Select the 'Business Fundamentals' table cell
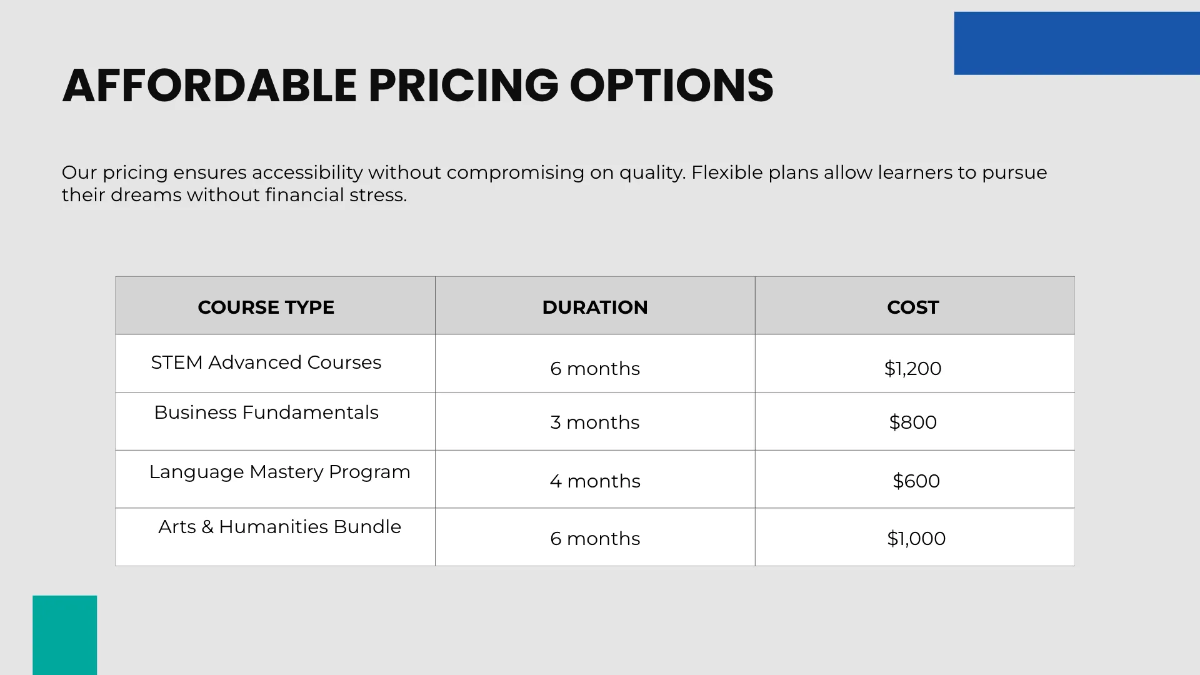 click(x=266, y=413)
